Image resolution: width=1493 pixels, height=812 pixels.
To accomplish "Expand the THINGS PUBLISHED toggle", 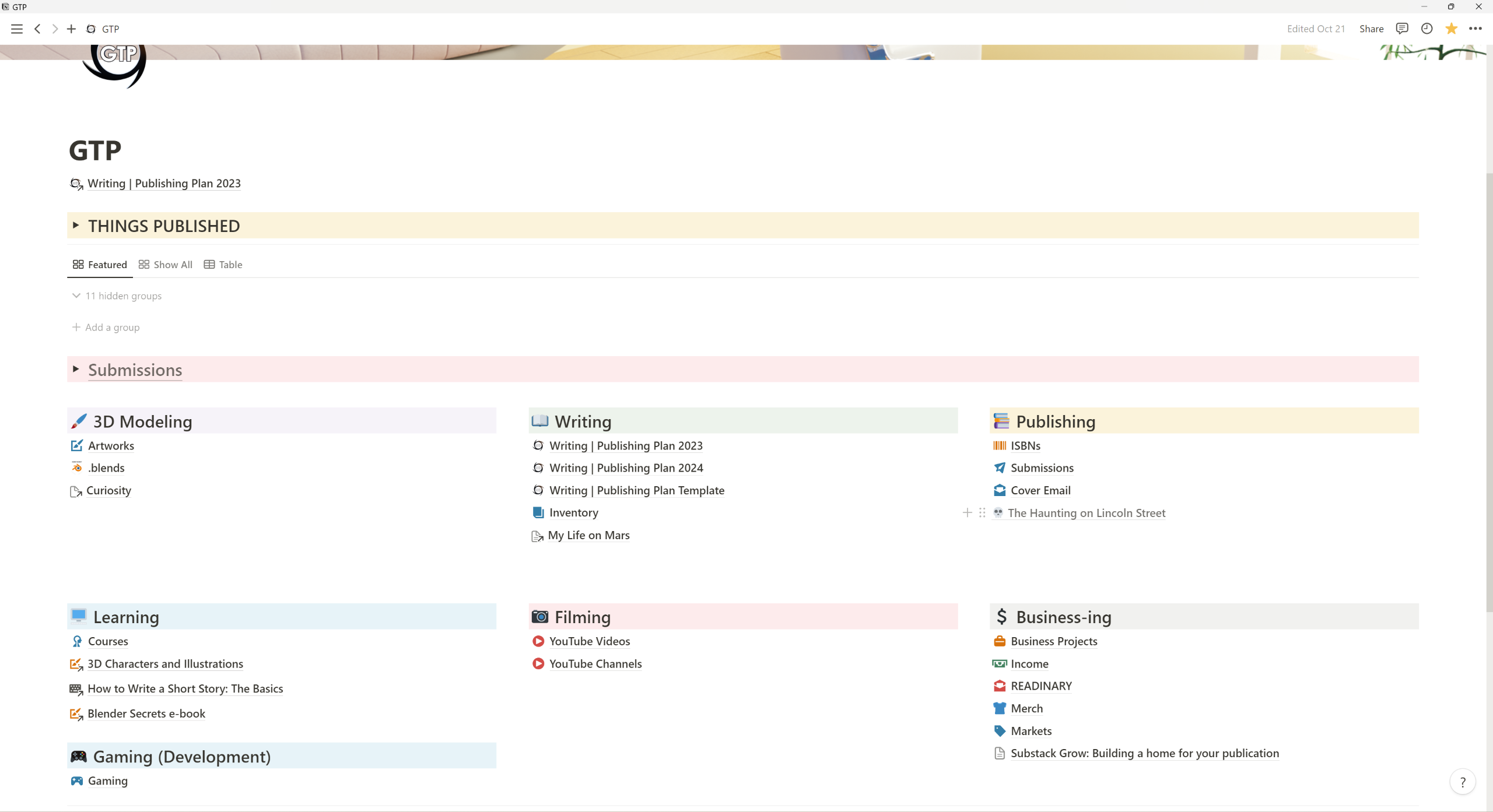I will coord(76,225).
